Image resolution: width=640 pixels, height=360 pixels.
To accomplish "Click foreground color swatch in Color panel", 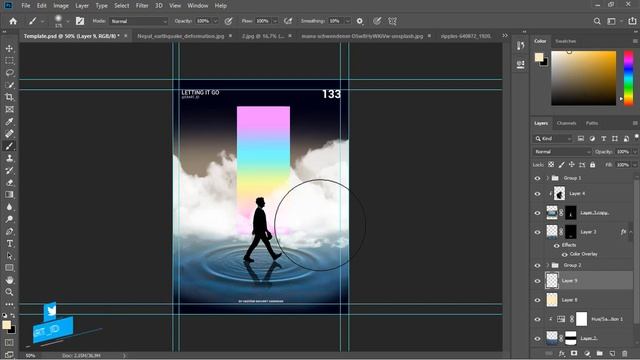I will coord(539,57).
